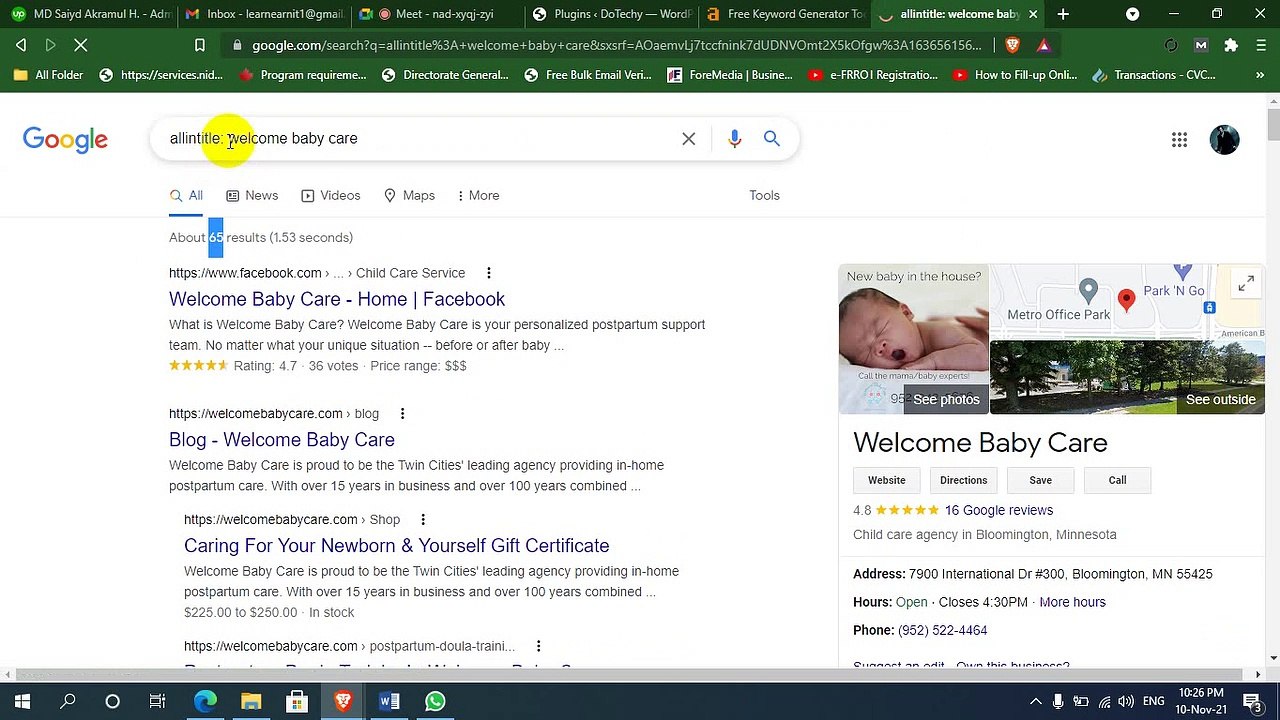Screen dimensions: 1280x720
Task: Click the browser address bar URL
Action: pos(616,45)
